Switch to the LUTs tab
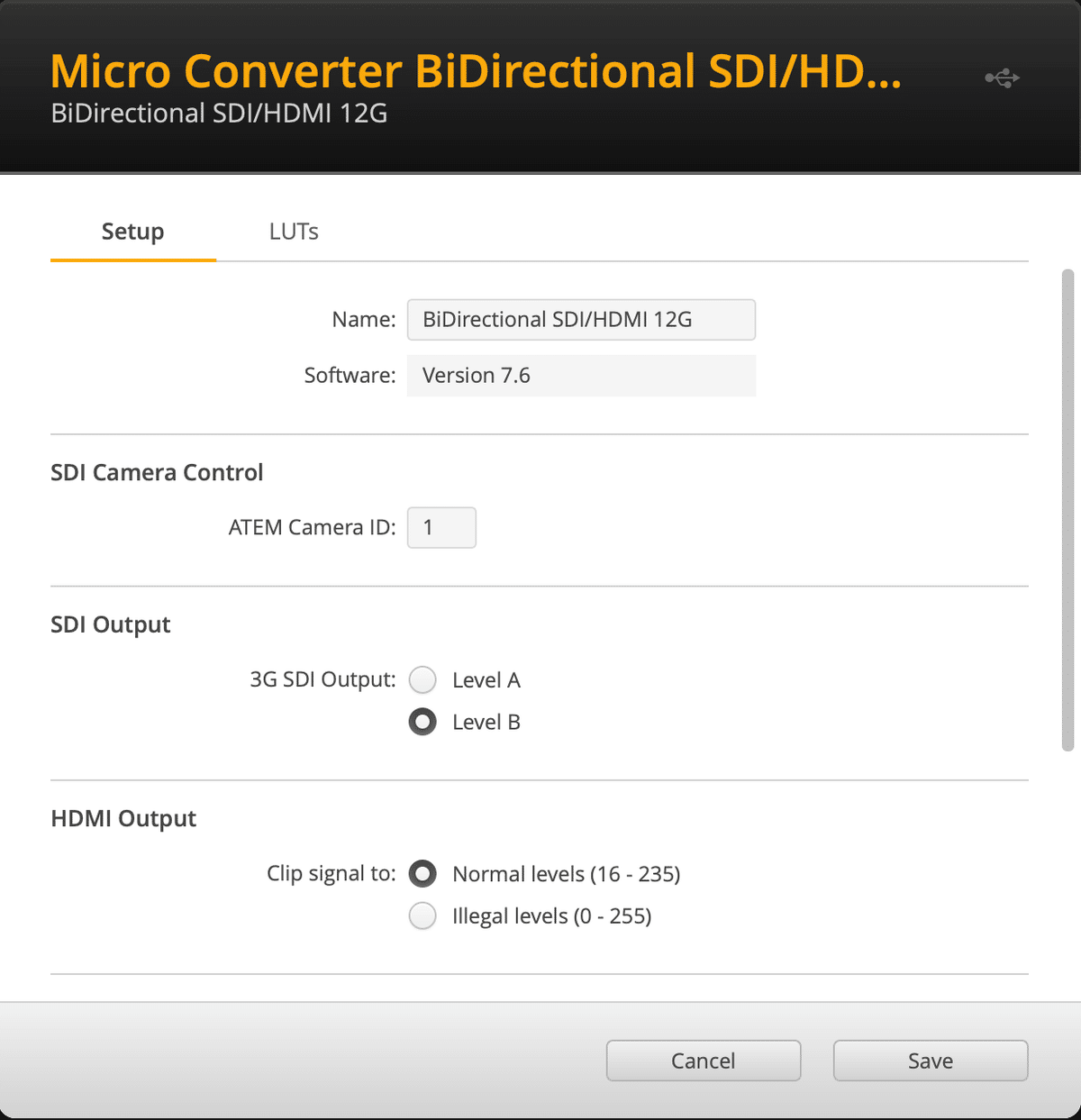This screenshot has height=1120, width=1081. pyautogui.click(x=294, y=232)
